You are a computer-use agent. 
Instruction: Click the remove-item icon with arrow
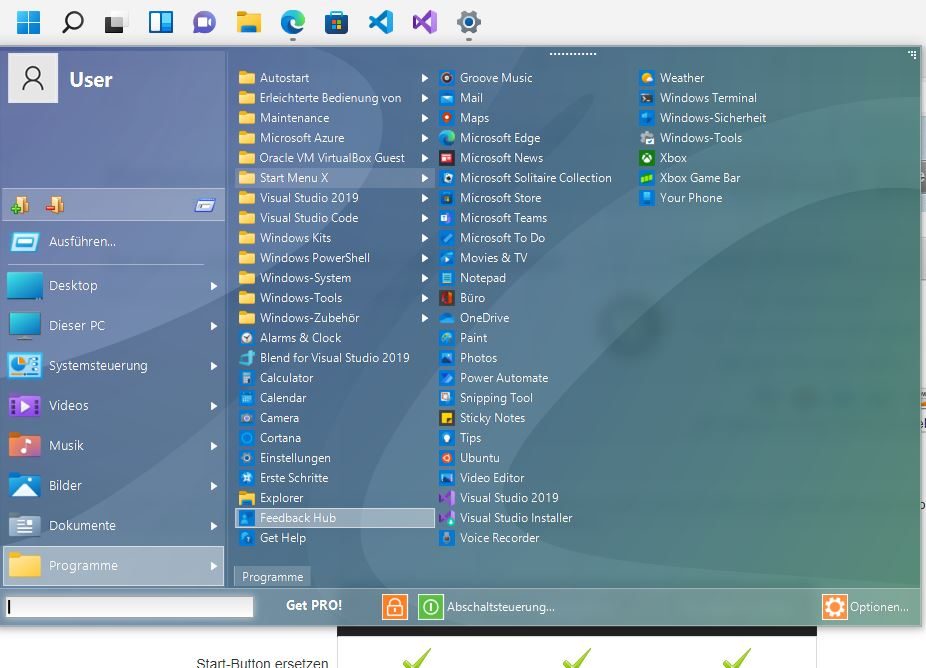tap(55, 205)
